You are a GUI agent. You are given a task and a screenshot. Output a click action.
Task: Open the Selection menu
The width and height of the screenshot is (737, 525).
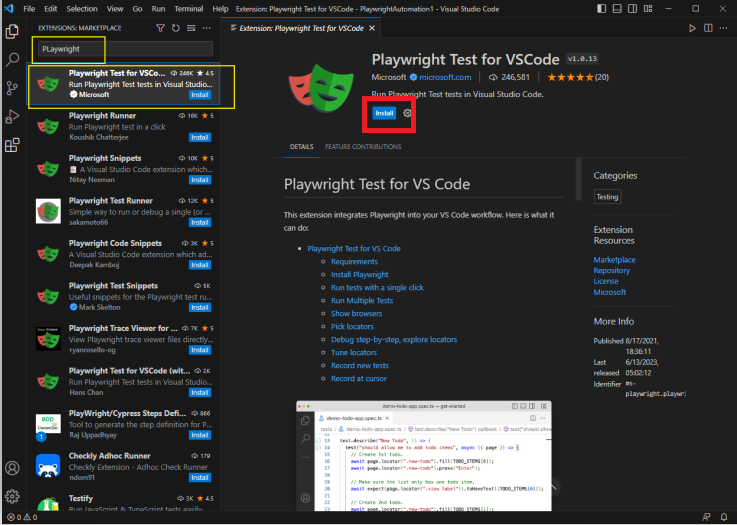(82, 9)
